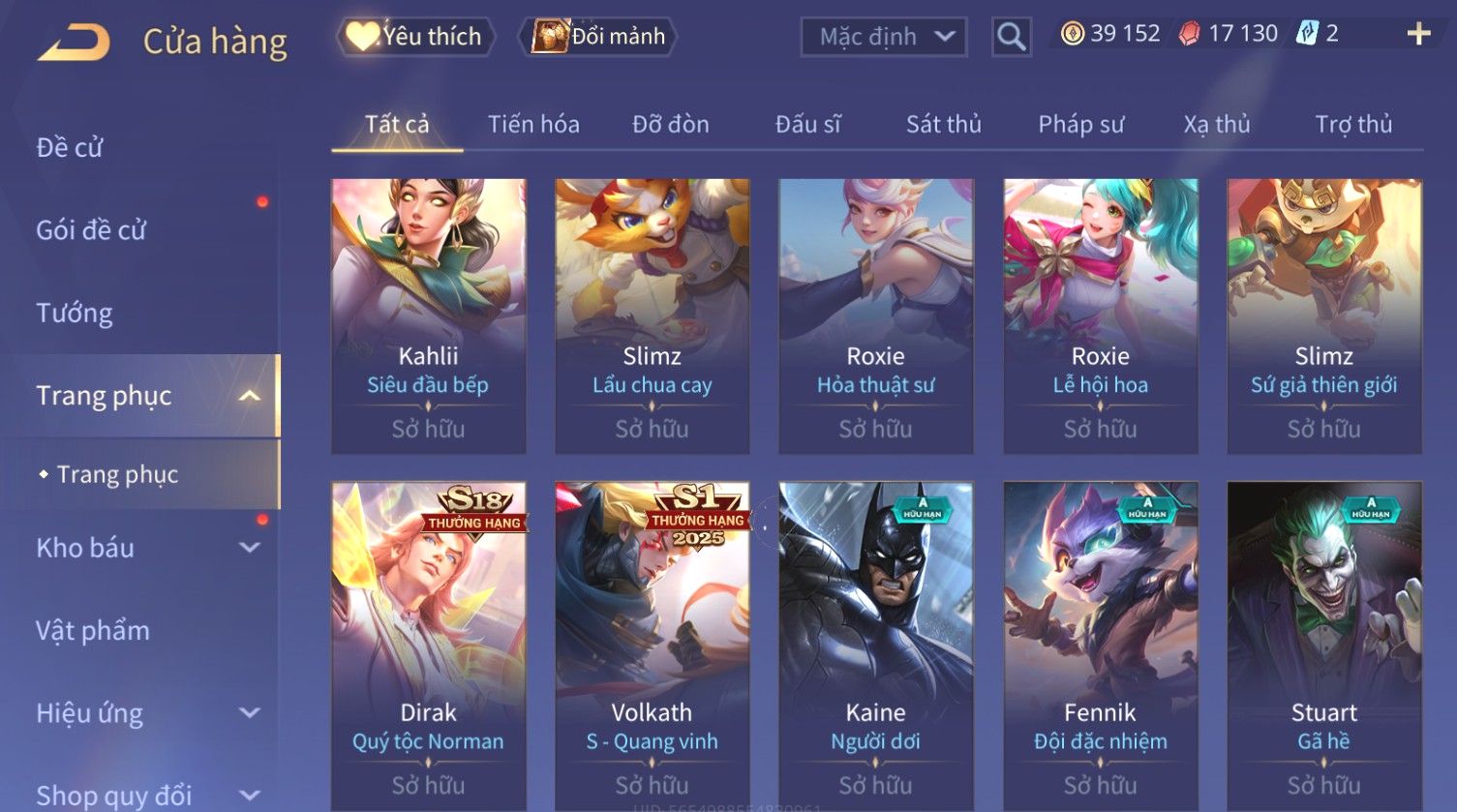
Task: Tap the plus icon to add currency
Action: tap(1418, 35)
